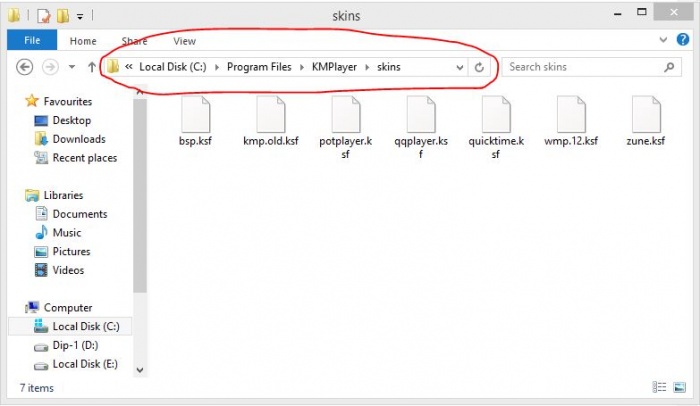Select the zune.ksf file
Viewport: 700px width, 406px height.
[x=646, y=121]
